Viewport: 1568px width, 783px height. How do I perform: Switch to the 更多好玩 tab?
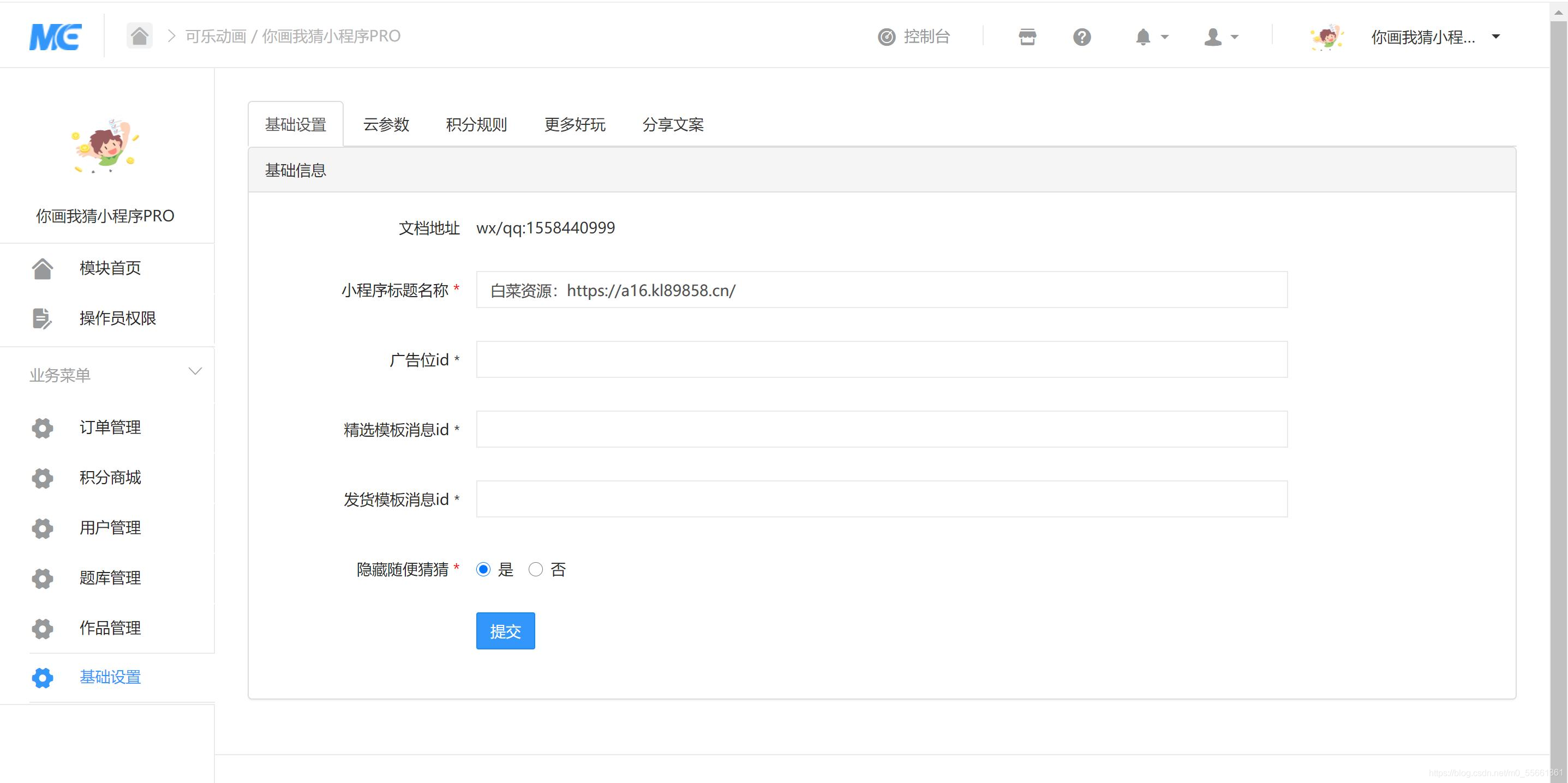tap(574, 125)
